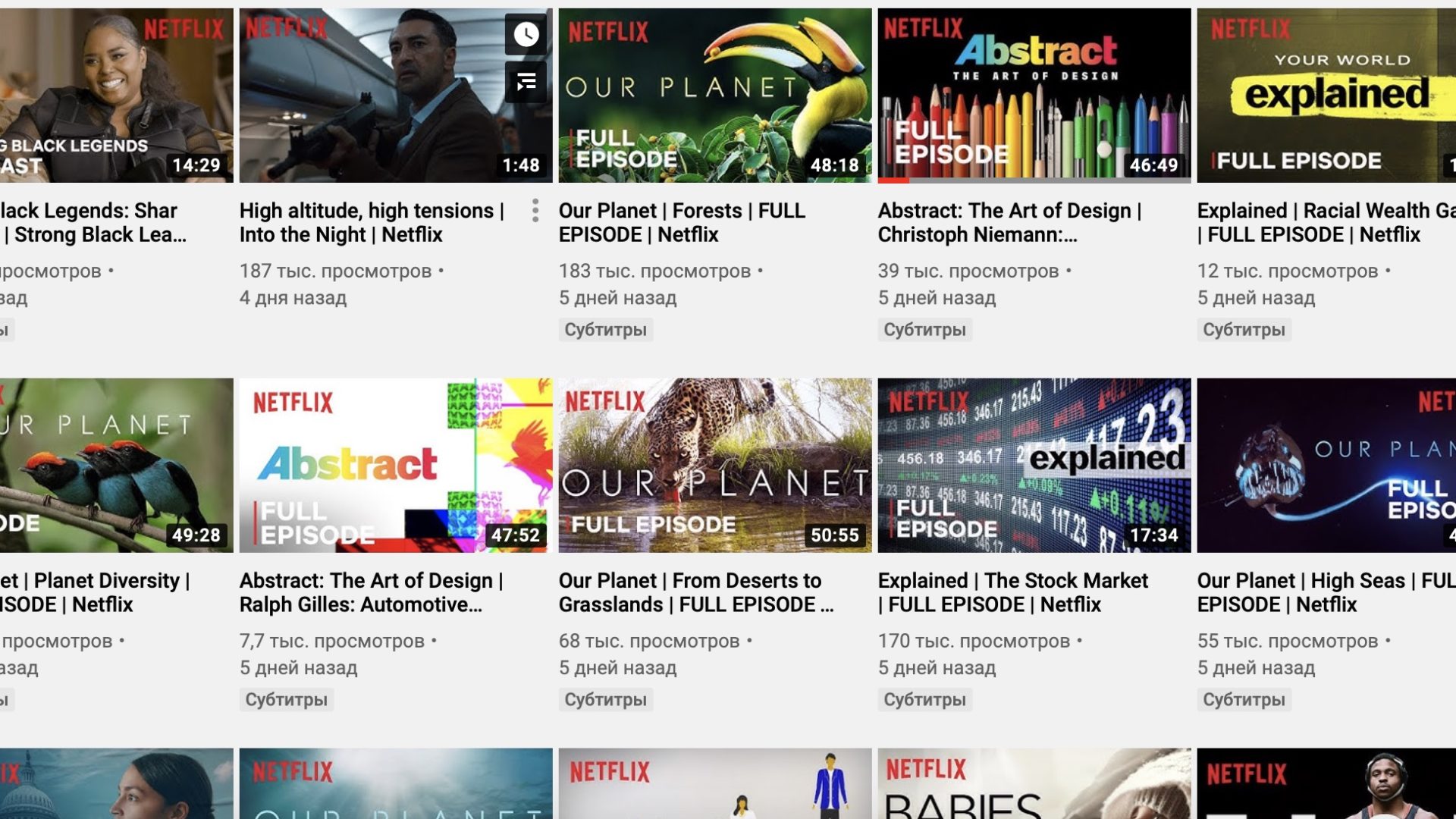Click Субтитры badge under Our Planet Forests
The height and width of the screenshot is (819, 1456).
click(605, 330)
